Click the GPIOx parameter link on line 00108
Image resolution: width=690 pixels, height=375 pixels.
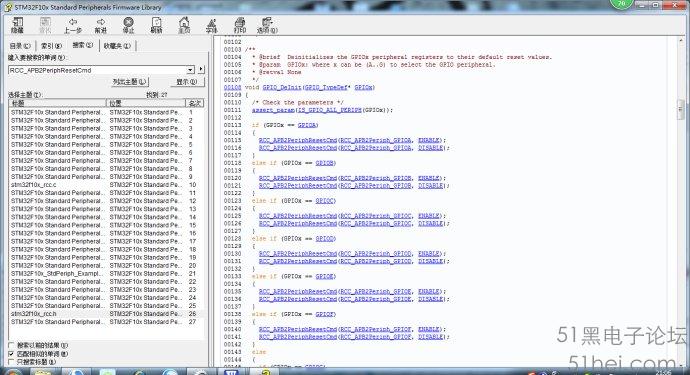(363, 87)
